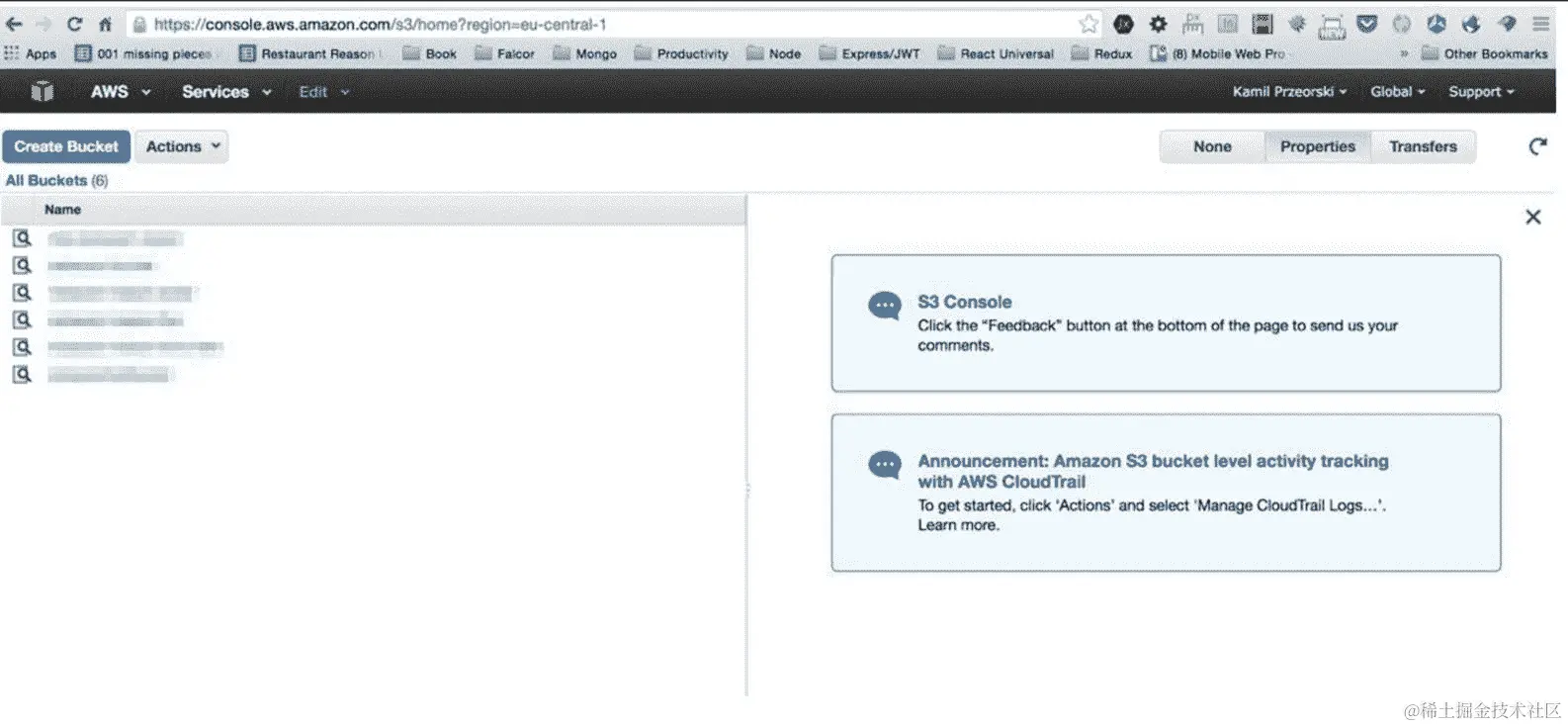Click the browser back arrow
Screen dimensions: 1568x727
click(x=14, y=24)
